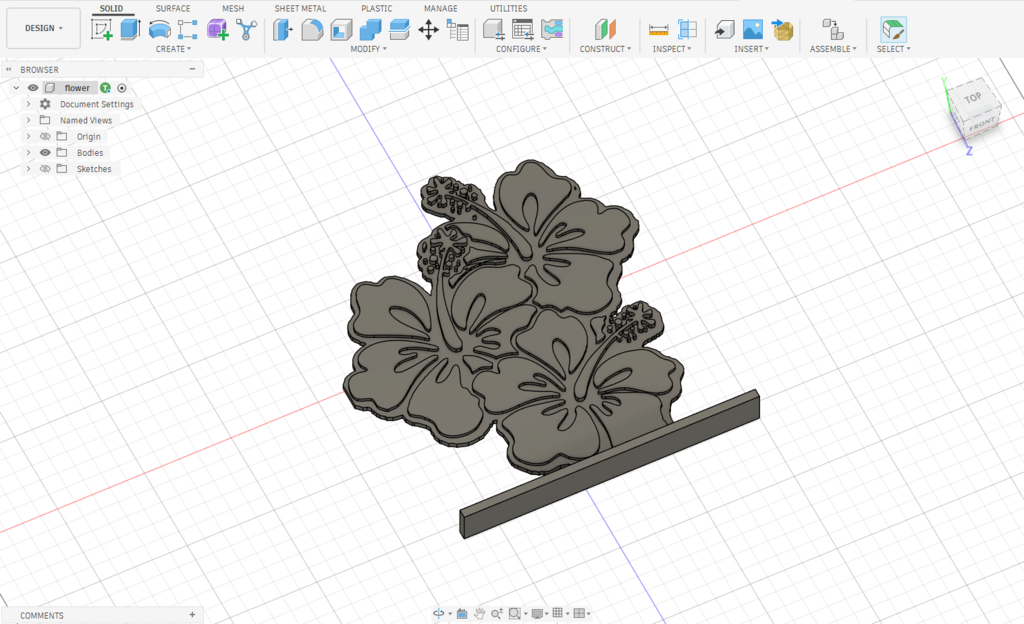
Task: Toggle visibility of the flower component
Action: click(x=33, y=87)
